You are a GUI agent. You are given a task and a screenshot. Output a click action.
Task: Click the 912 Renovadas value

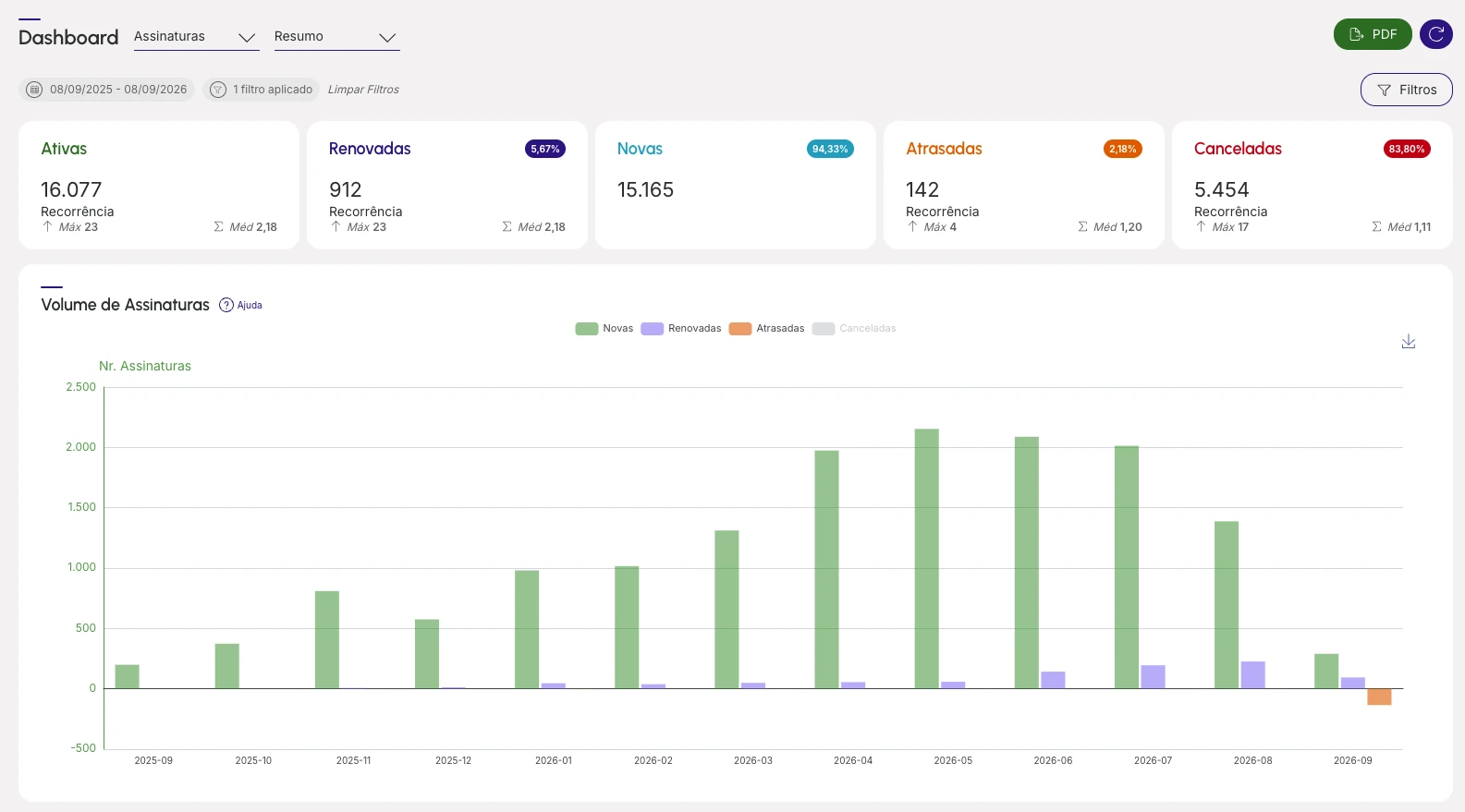(346, 189)
